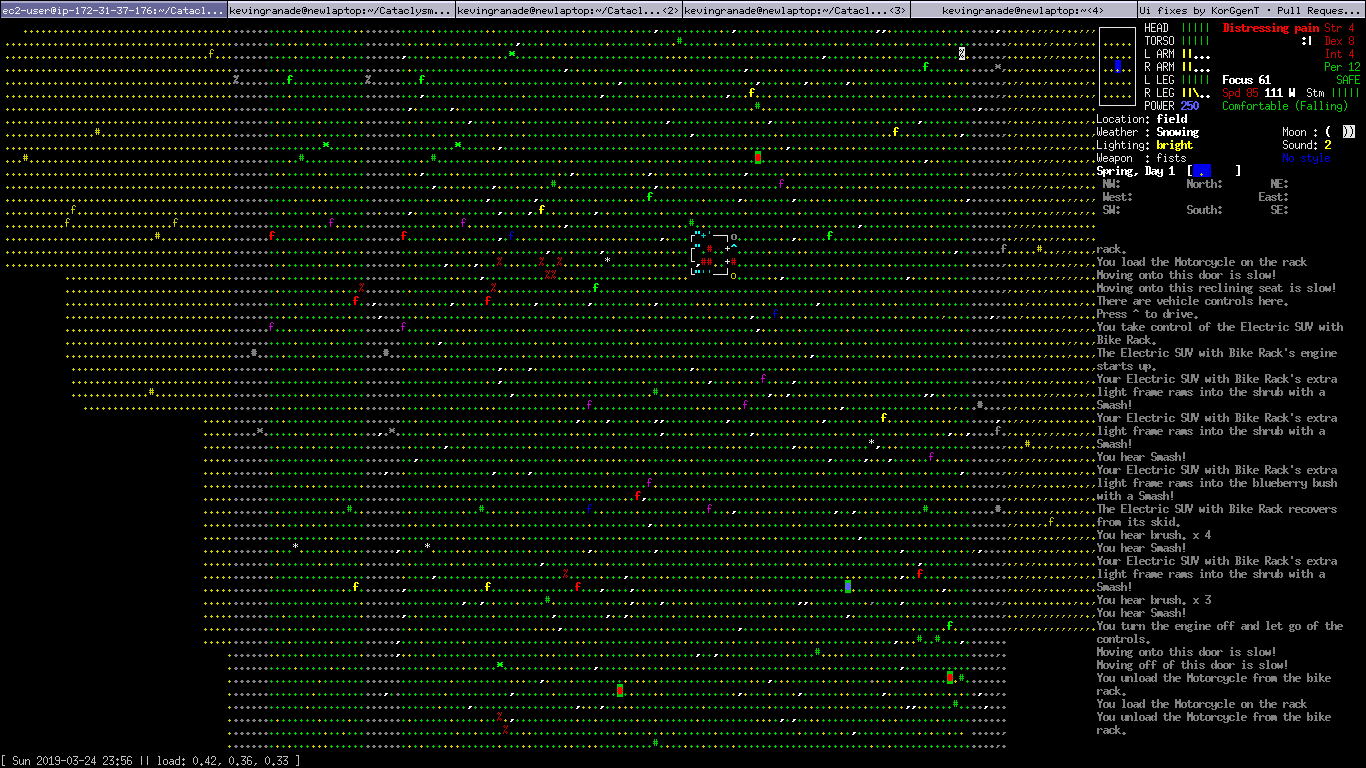Click the Stm stamina pips
This screenshot has height=768, width=1366.
point(1345,93)
